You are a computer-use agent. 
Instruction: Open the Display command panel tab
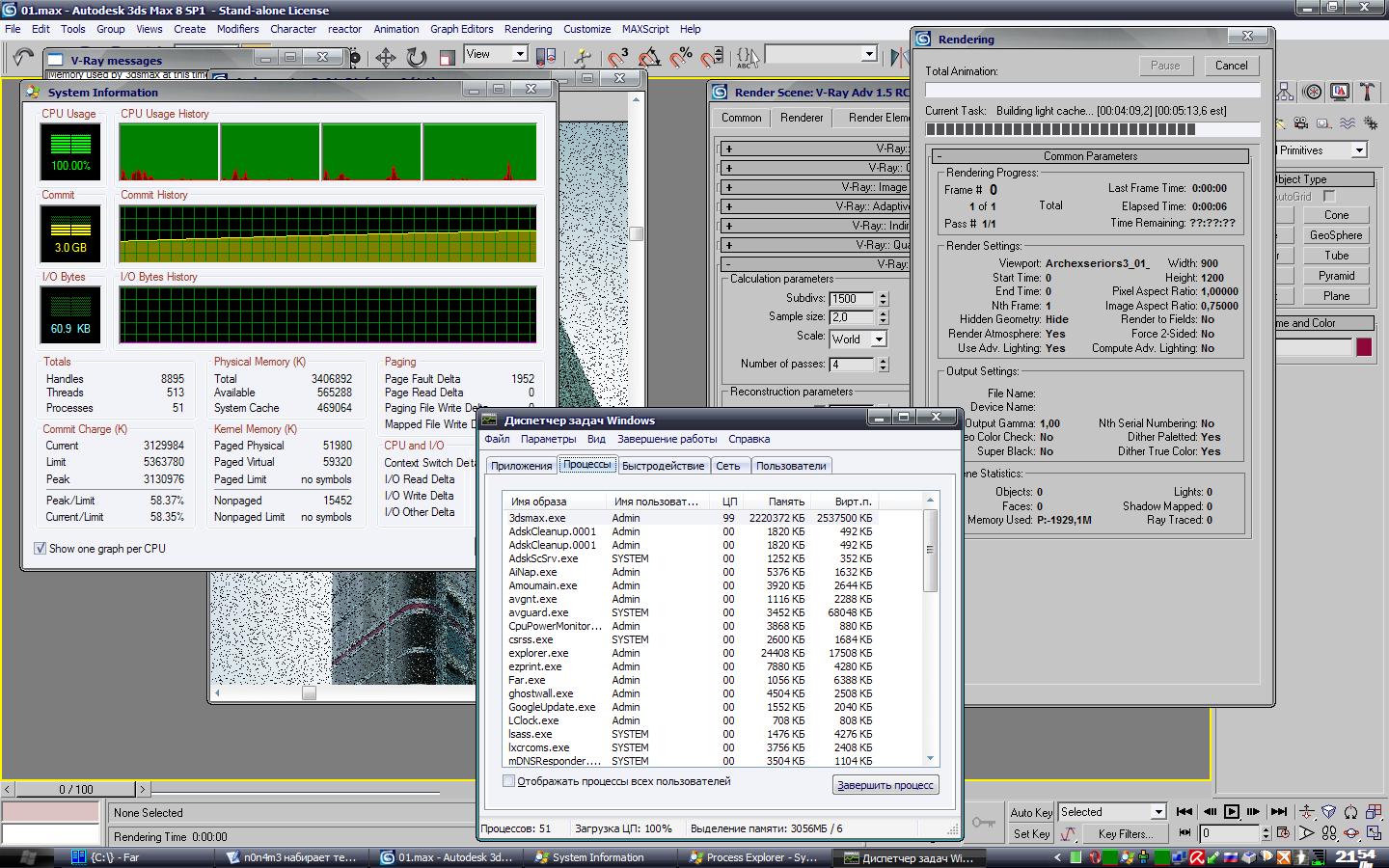tap(1339, 92)
